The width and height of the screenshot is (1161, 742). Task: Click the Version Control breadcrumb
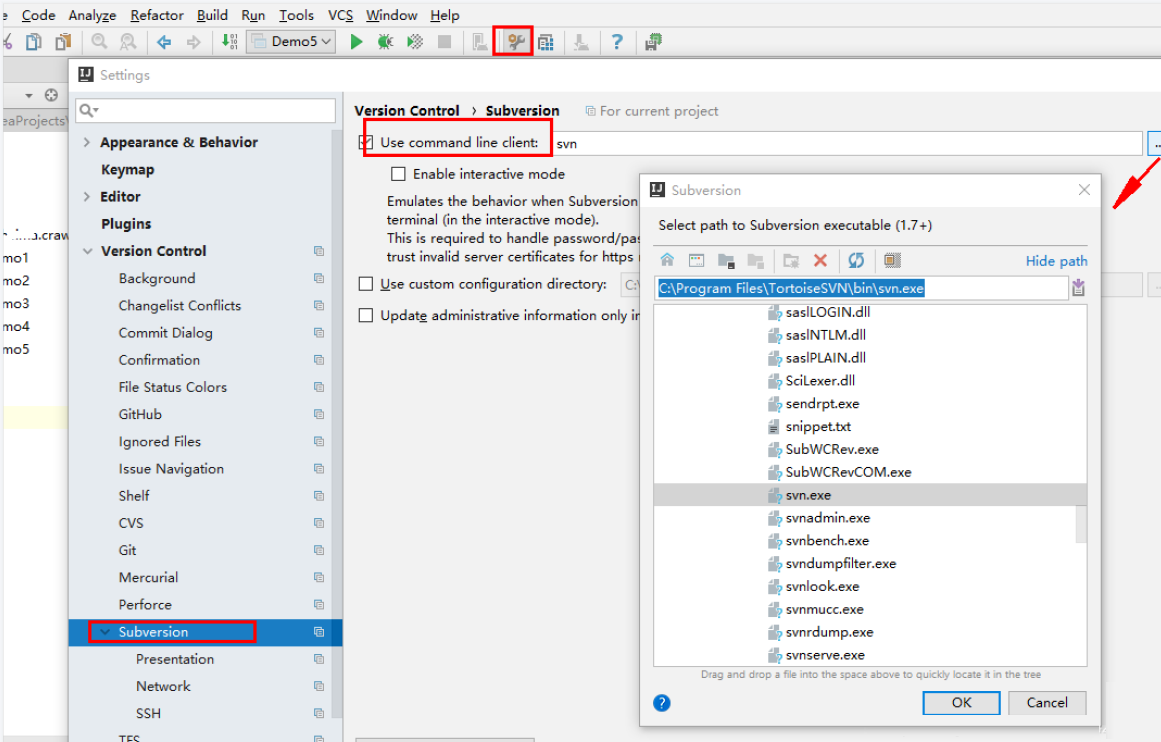point(406,110)
